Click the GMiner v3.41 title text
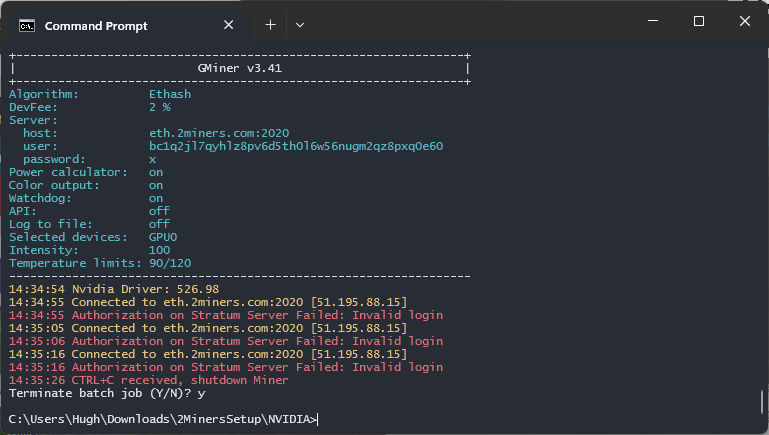The height and width of the screenshot is (435, 769). (240, 68)
